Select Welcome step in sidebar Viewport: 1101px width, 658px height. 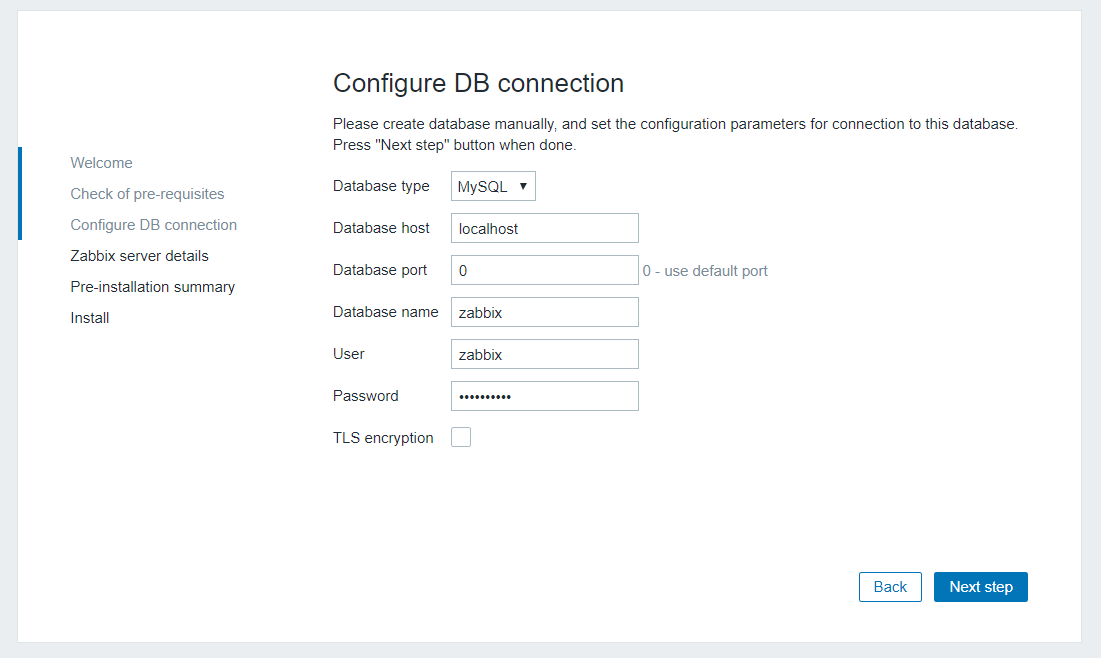(x=101, y=163)
